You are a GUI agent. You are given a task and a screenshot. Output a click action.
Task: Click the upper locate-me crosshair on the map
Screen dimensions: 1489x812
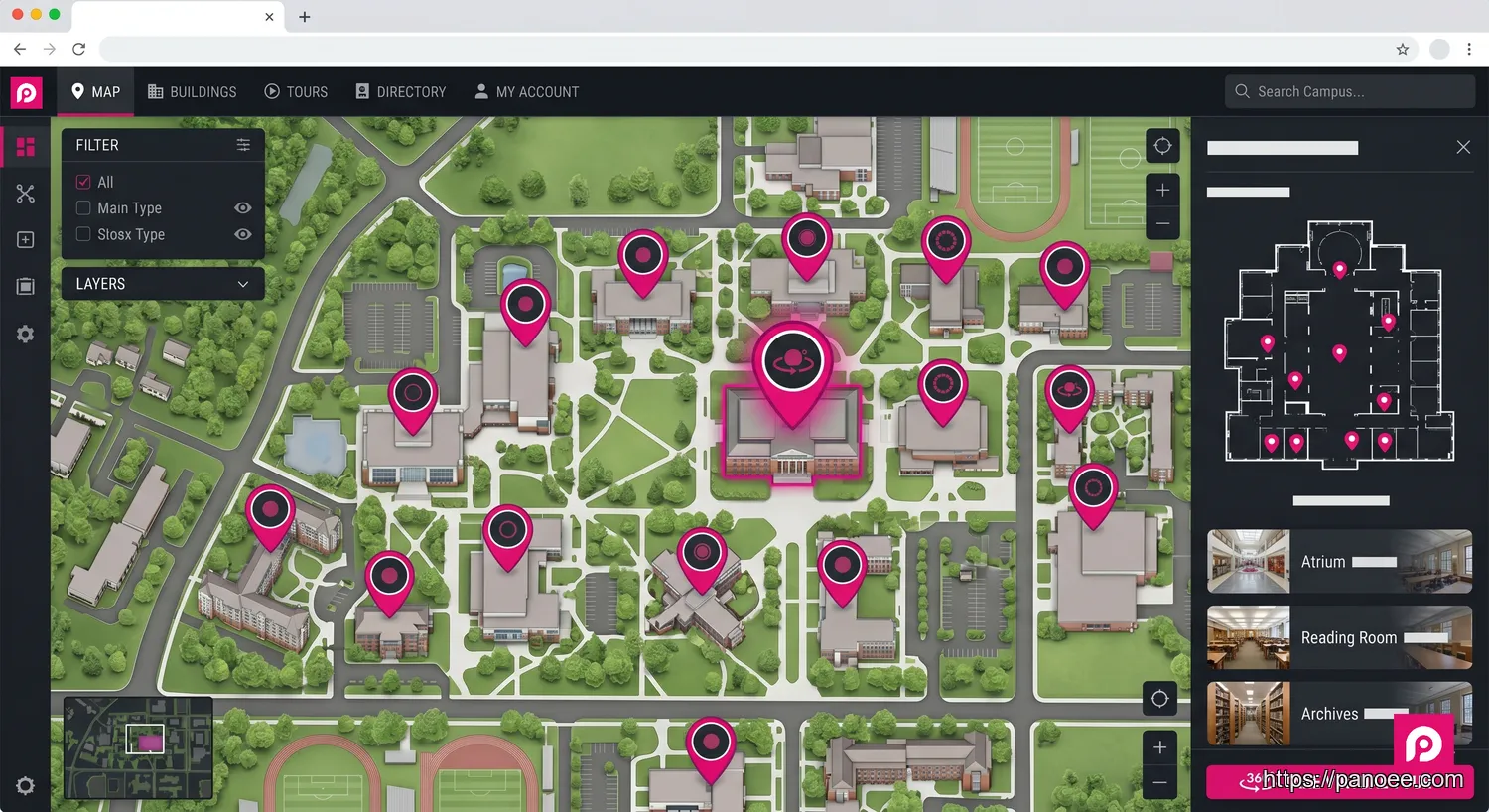click(x=1162, y=146)
